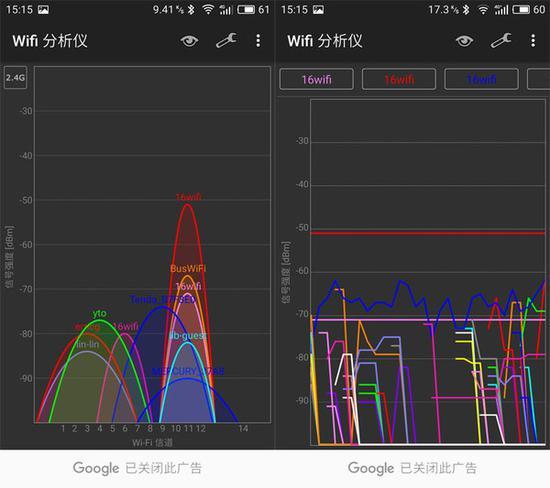Tap cellular signal icon in right status bar

tap(501, 9)
